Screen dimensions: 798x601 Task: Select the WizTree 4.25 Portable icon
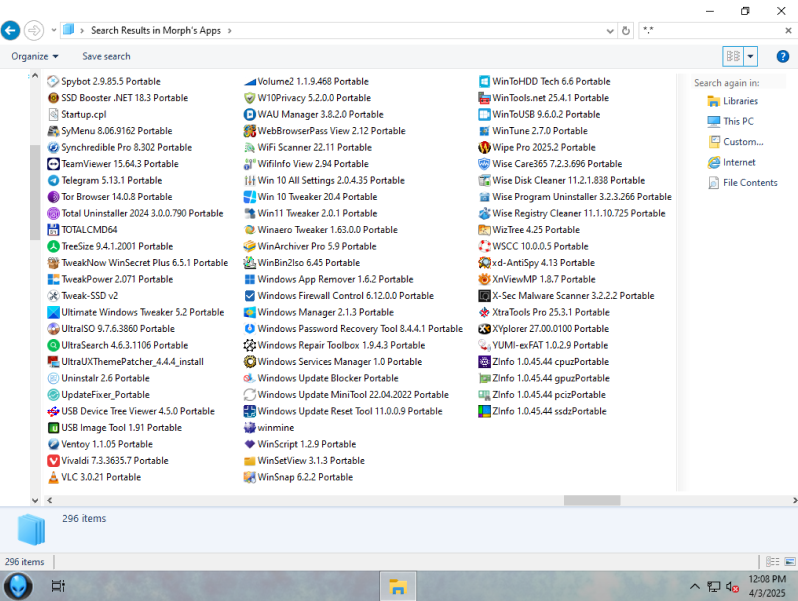coord(484,230)
